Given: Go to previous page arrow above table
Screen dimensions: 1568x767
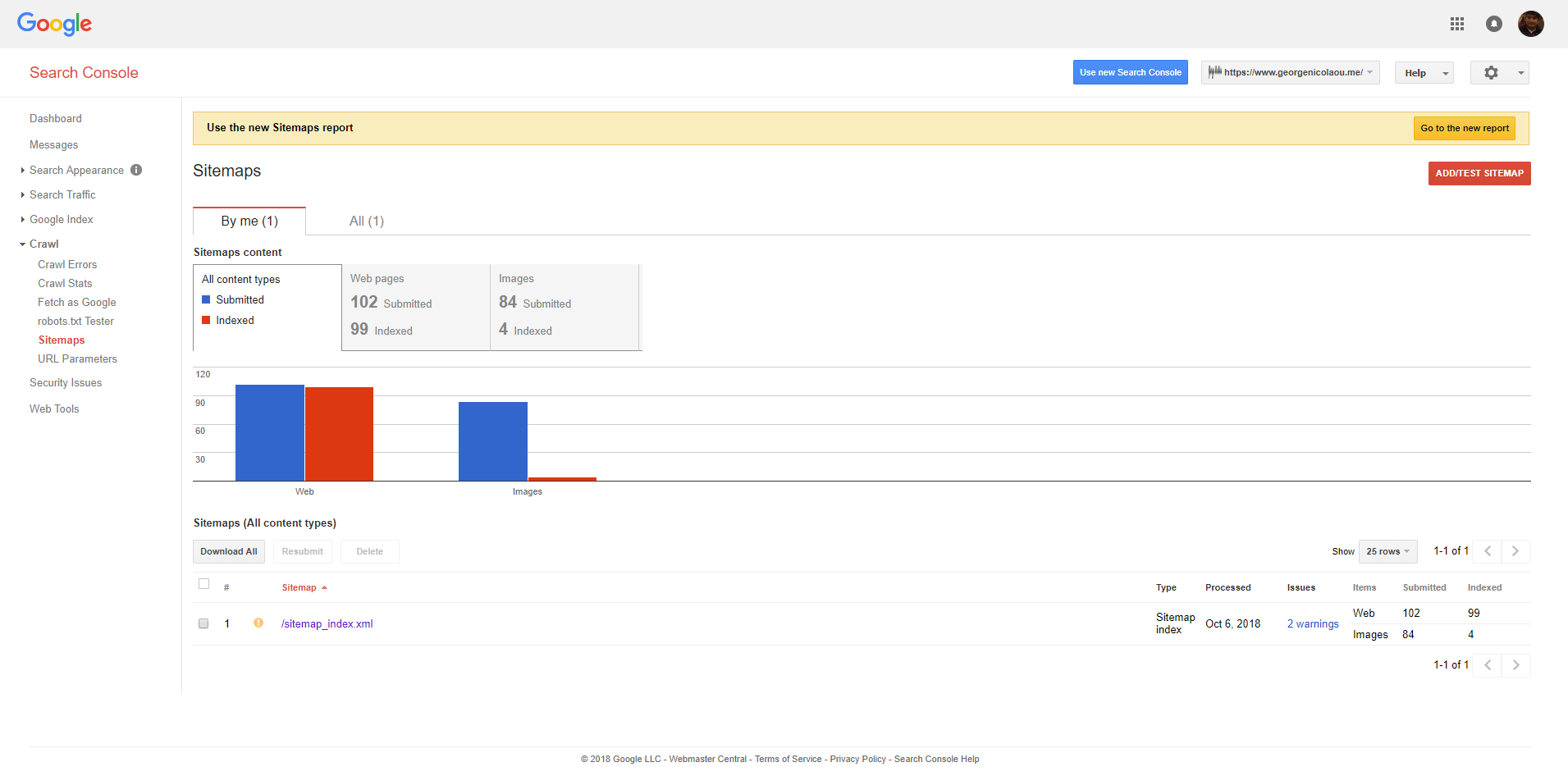Looking at the screenshot, I should coord(1488,551).
